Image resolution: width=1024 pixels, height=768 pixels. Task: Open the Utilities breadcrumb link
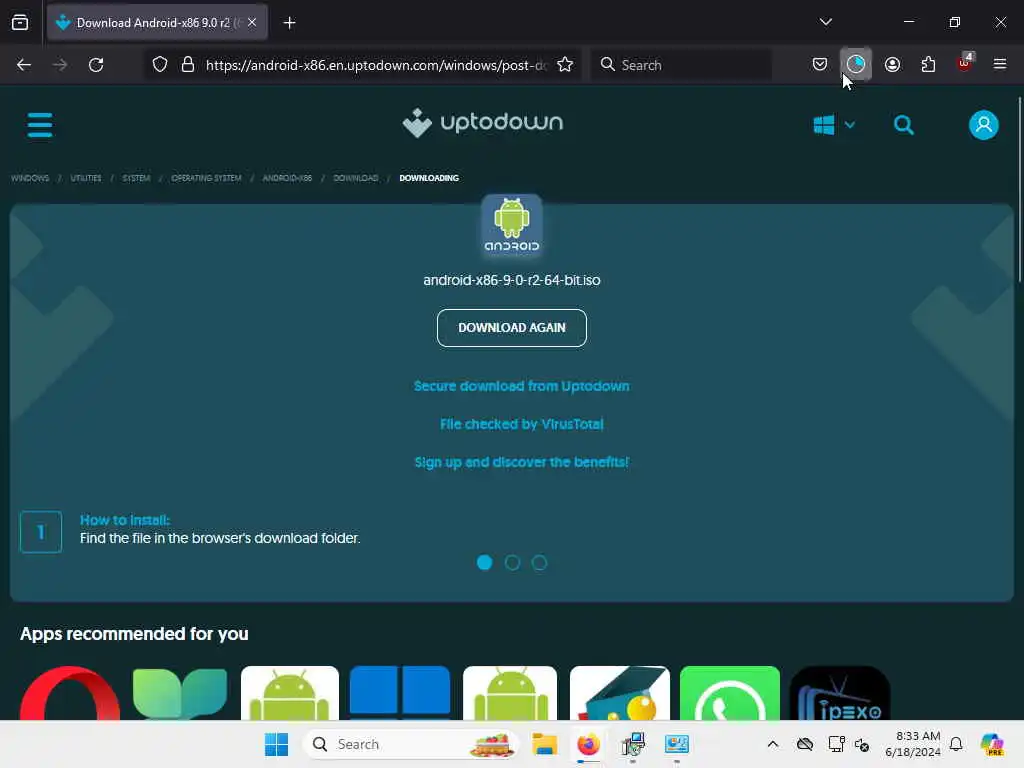[86, 178]
